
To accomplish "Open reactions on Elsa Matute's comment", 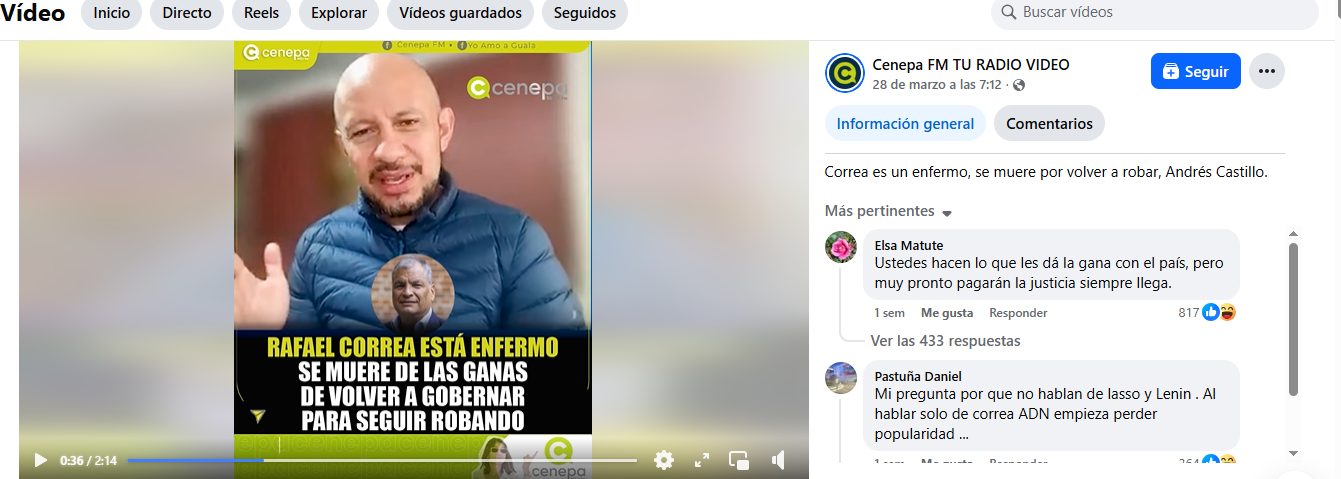I will click(x=1219, y=312).
